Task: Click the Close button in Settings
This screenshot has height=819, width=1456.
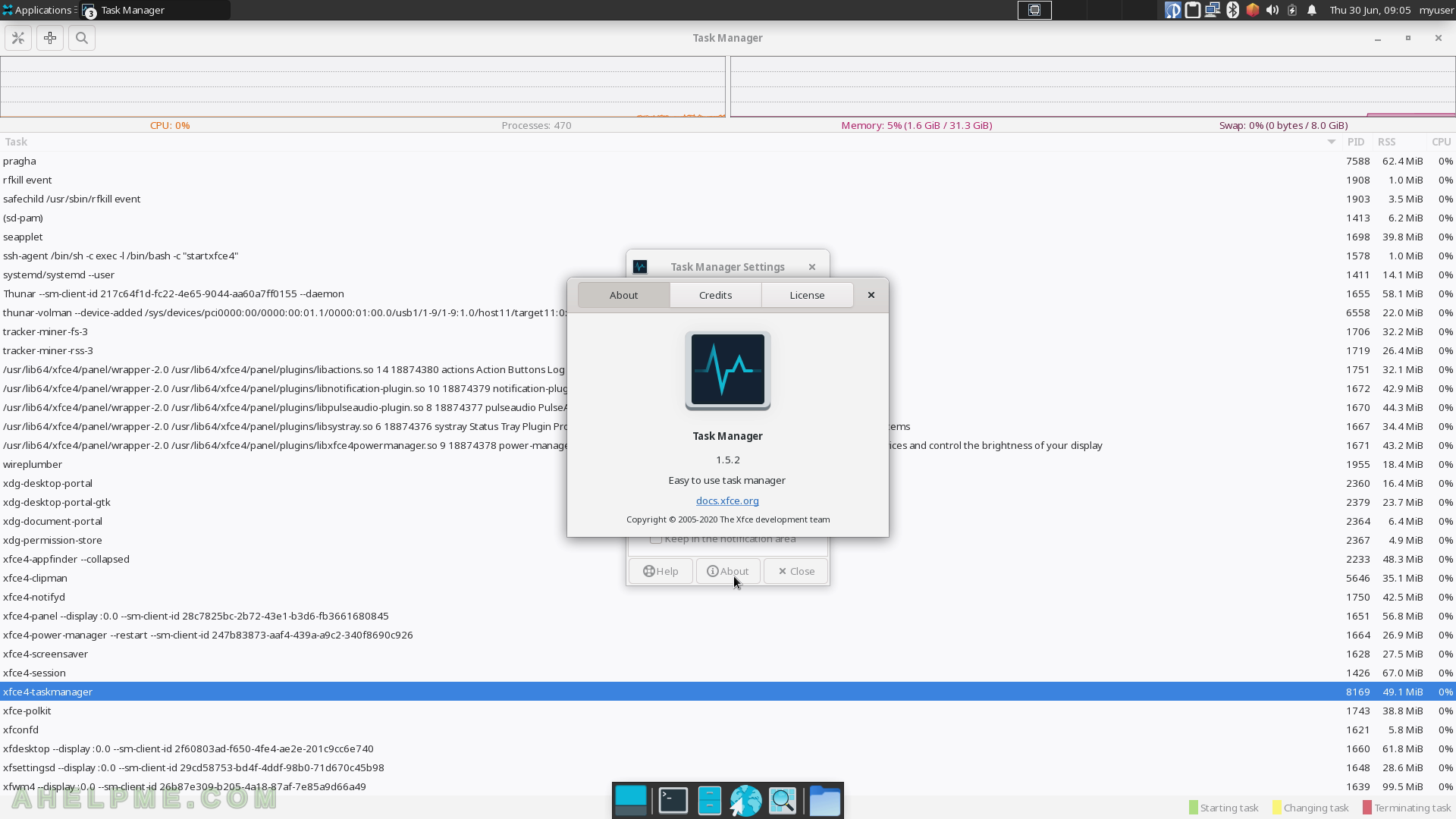Action: tap(795, 571)
